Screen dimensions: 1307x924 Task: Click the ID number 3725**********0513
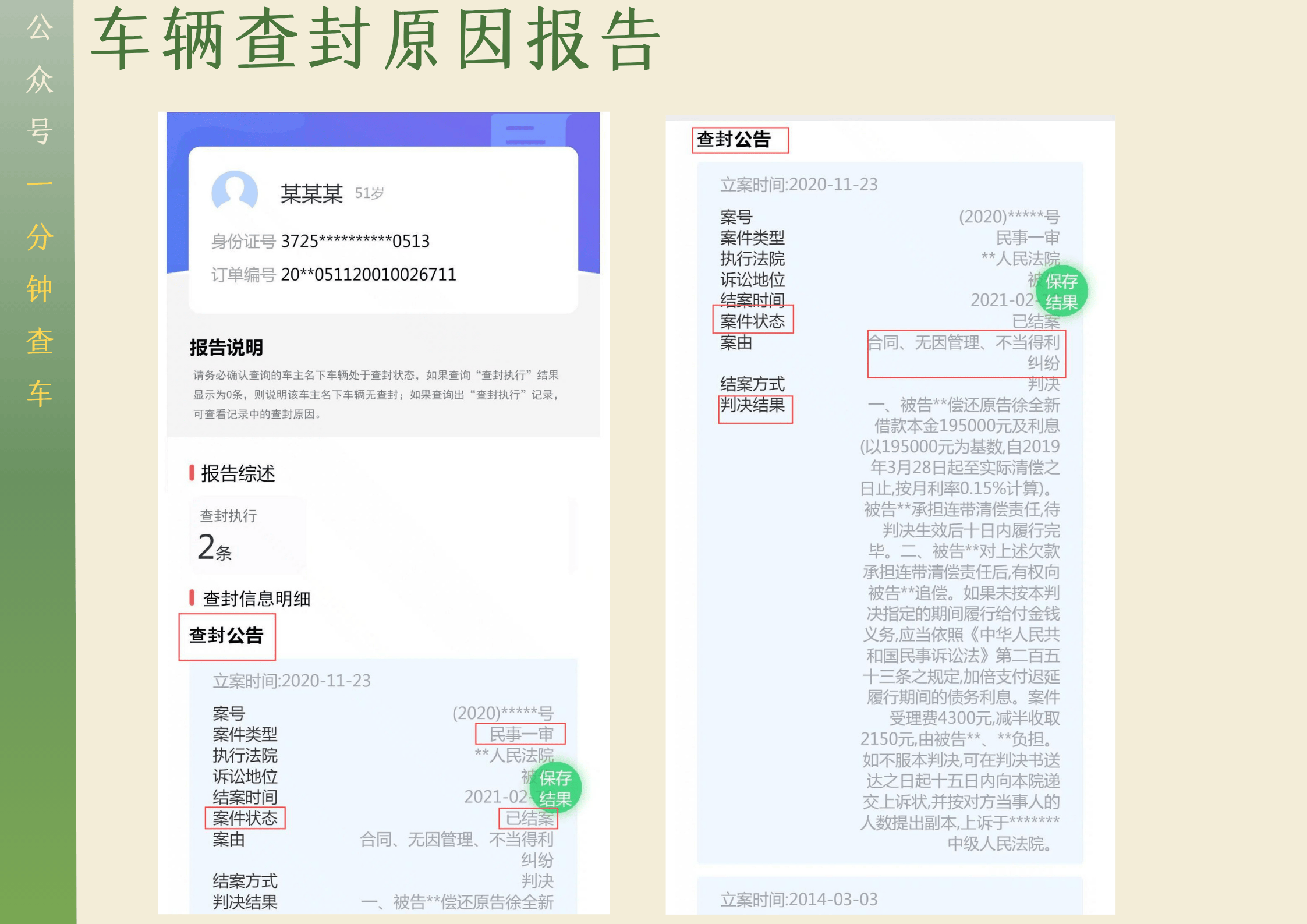coord(355,241)
